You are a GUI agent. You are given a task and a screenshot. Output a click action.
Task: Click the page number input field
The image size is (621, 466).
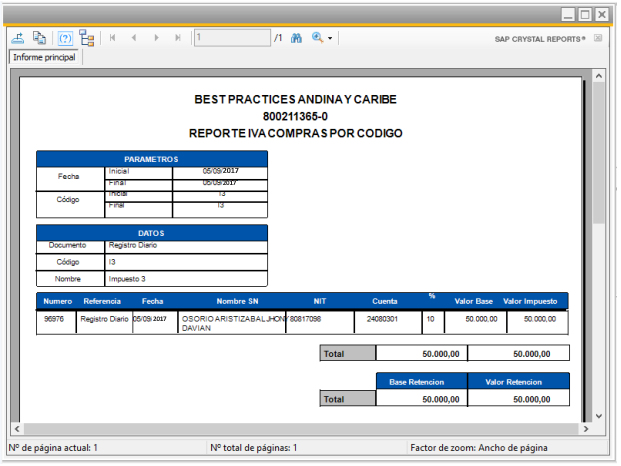tap(231, 38)
